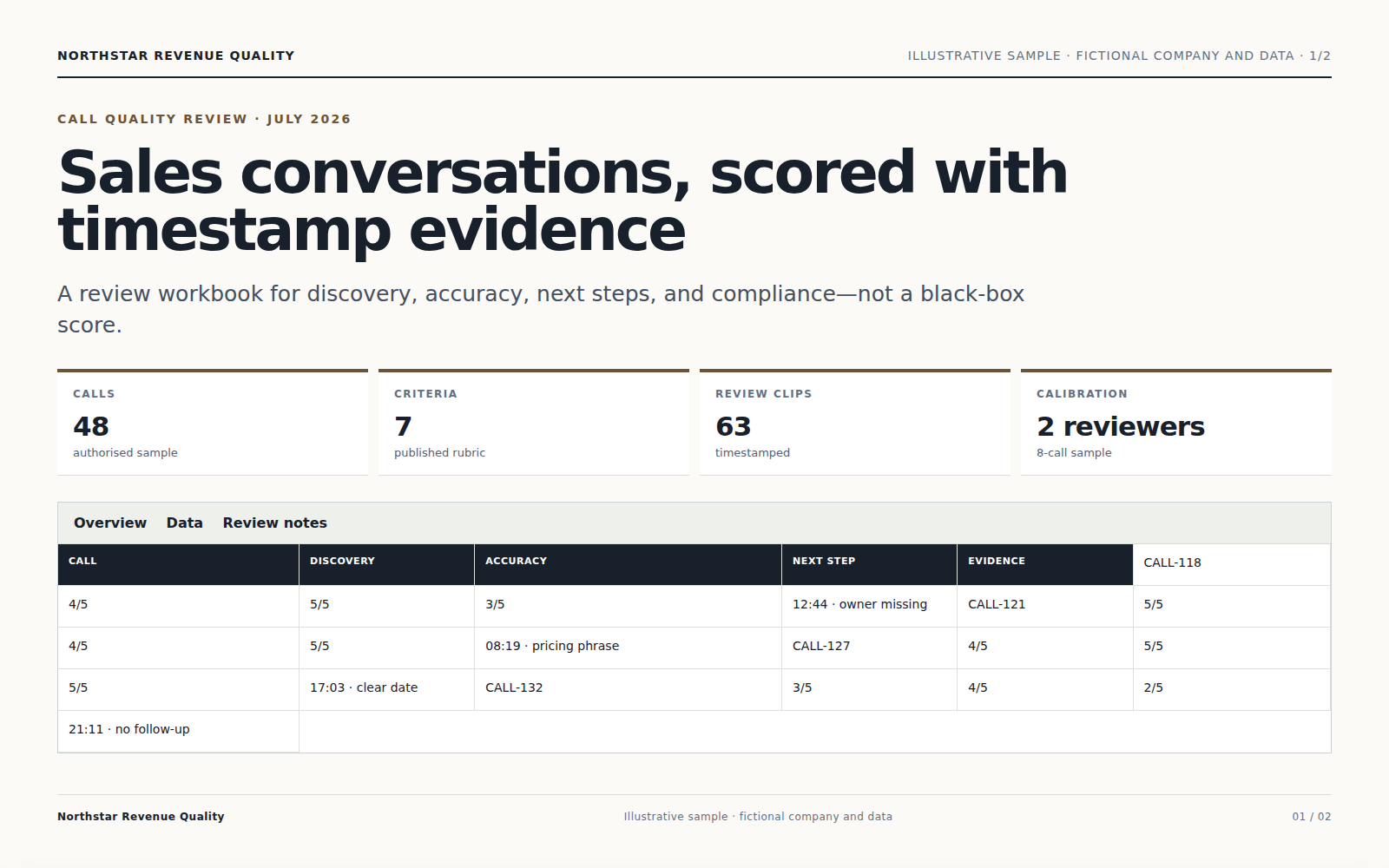Click the ACCURACY column header
The height and width of the screenshot is (868, 1389).
[x=628, y=564]
